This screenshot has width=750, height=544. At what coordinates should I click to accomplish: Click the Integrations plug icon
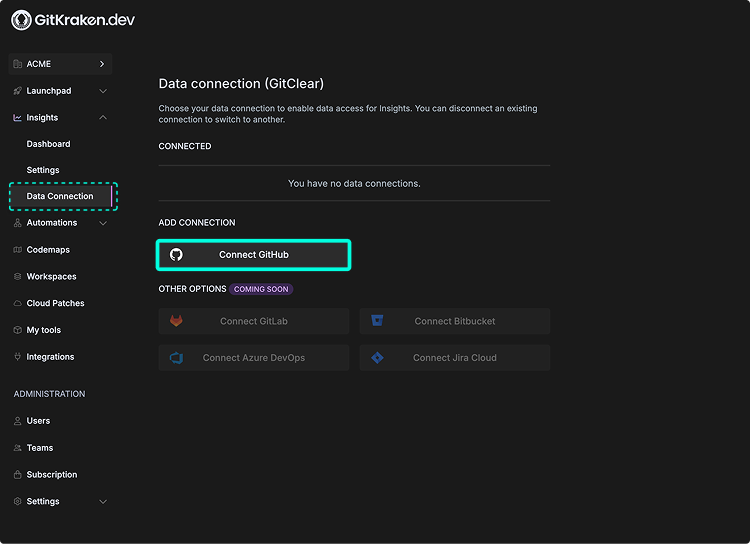click(18, 357)
